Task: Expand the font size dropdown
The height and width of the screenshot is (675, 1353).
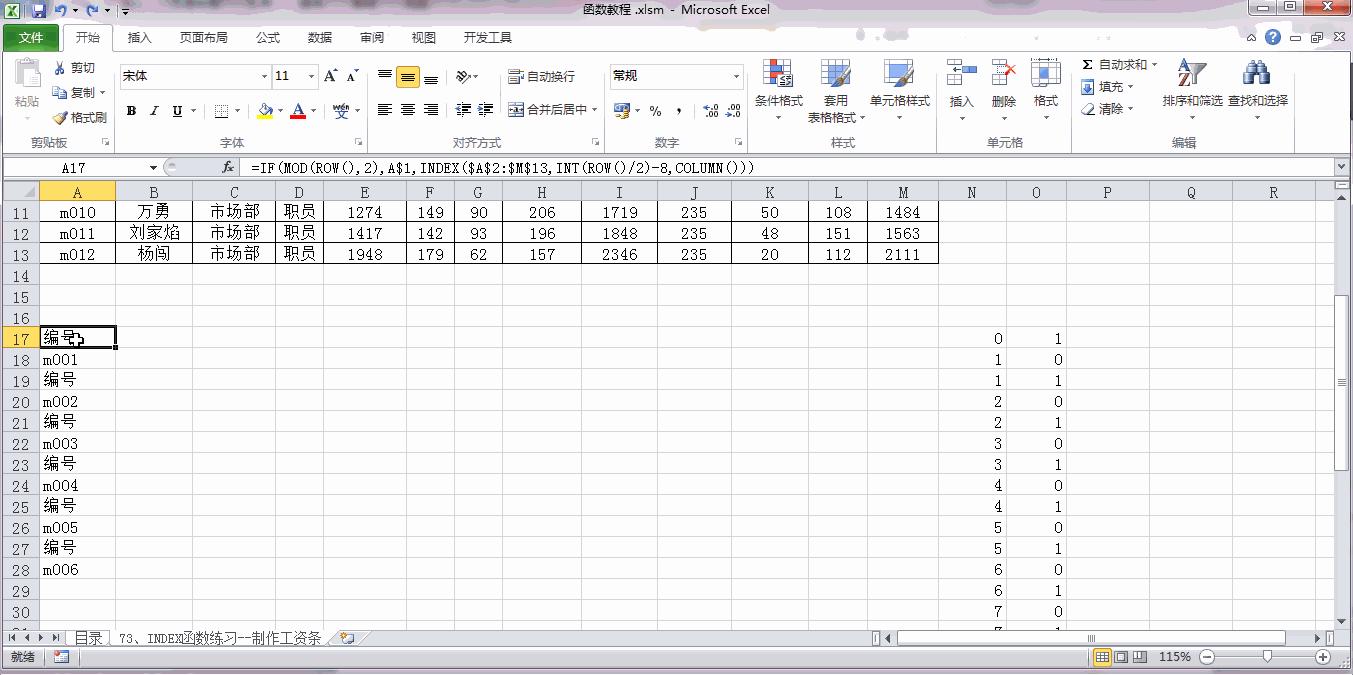Action: [x=309, y=76]
